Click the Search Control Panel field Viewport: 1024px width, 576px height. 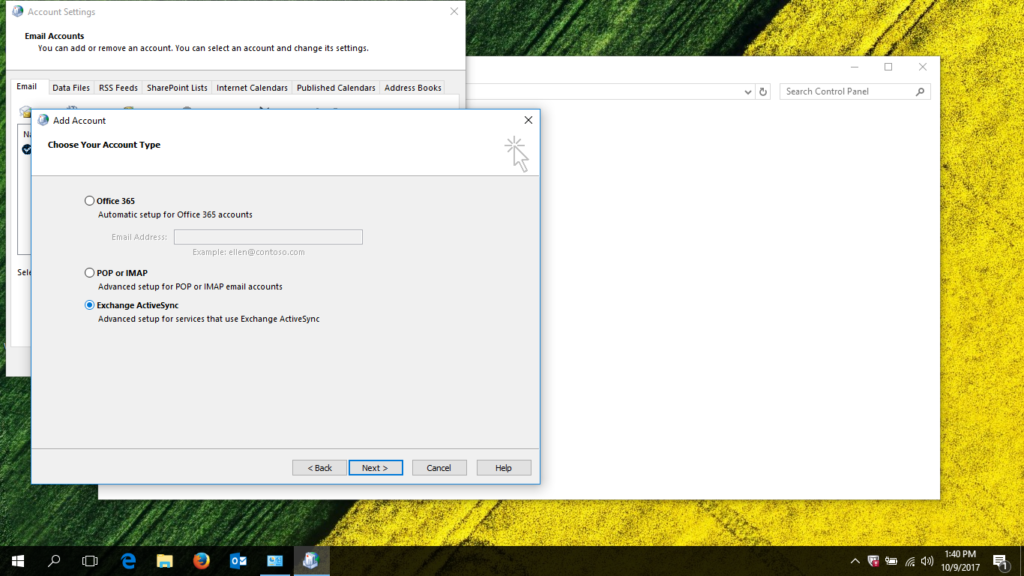coord(850,91)
